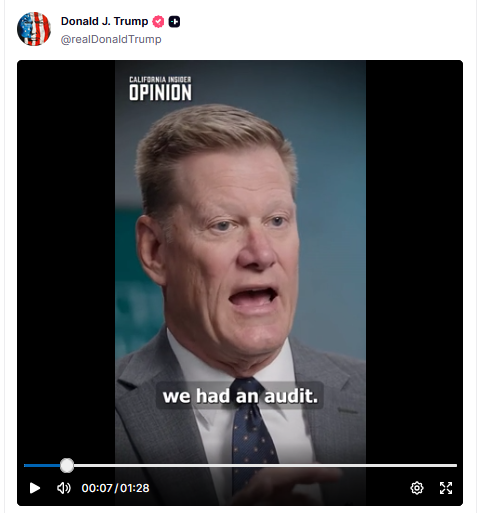
Task: Click the 01:28 total duration label
Action: point(135,488)
